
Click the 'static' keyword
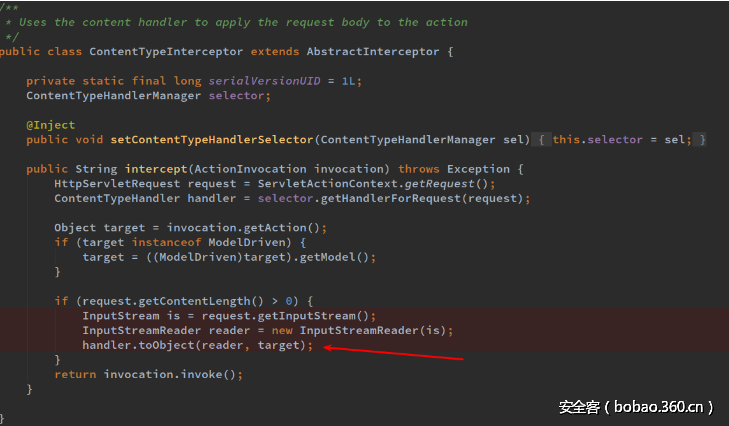coord(103,81)
